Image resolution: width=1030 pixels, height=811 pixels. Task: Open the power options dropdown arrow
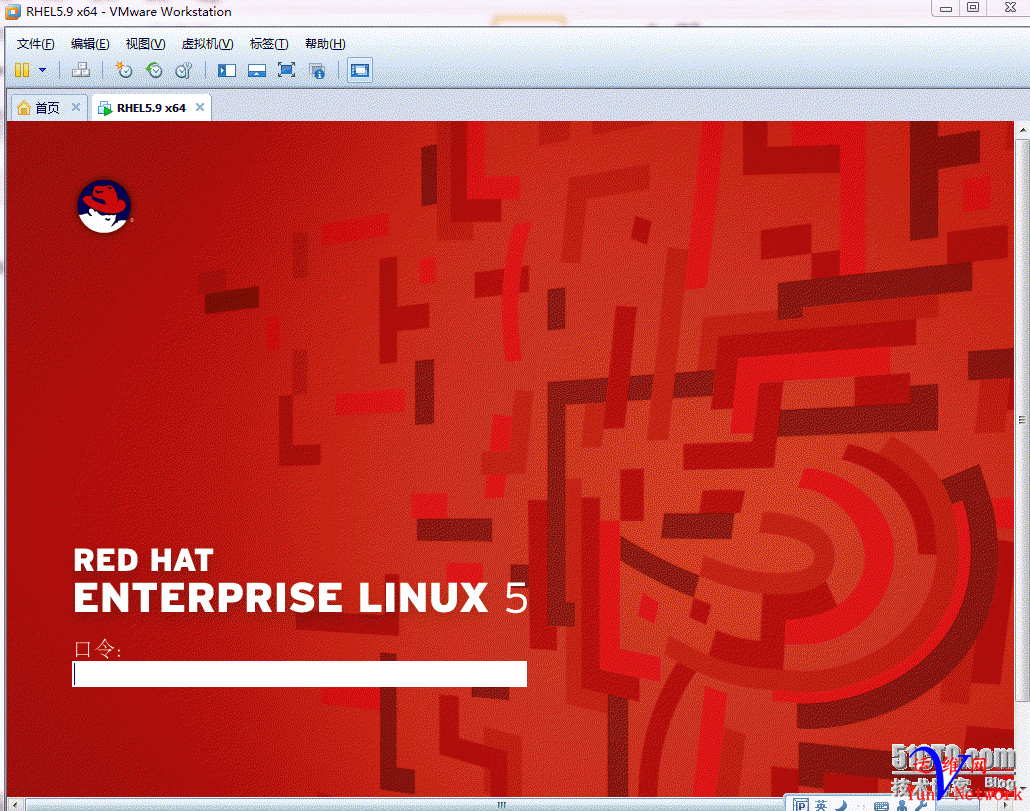tap(43, 70)
